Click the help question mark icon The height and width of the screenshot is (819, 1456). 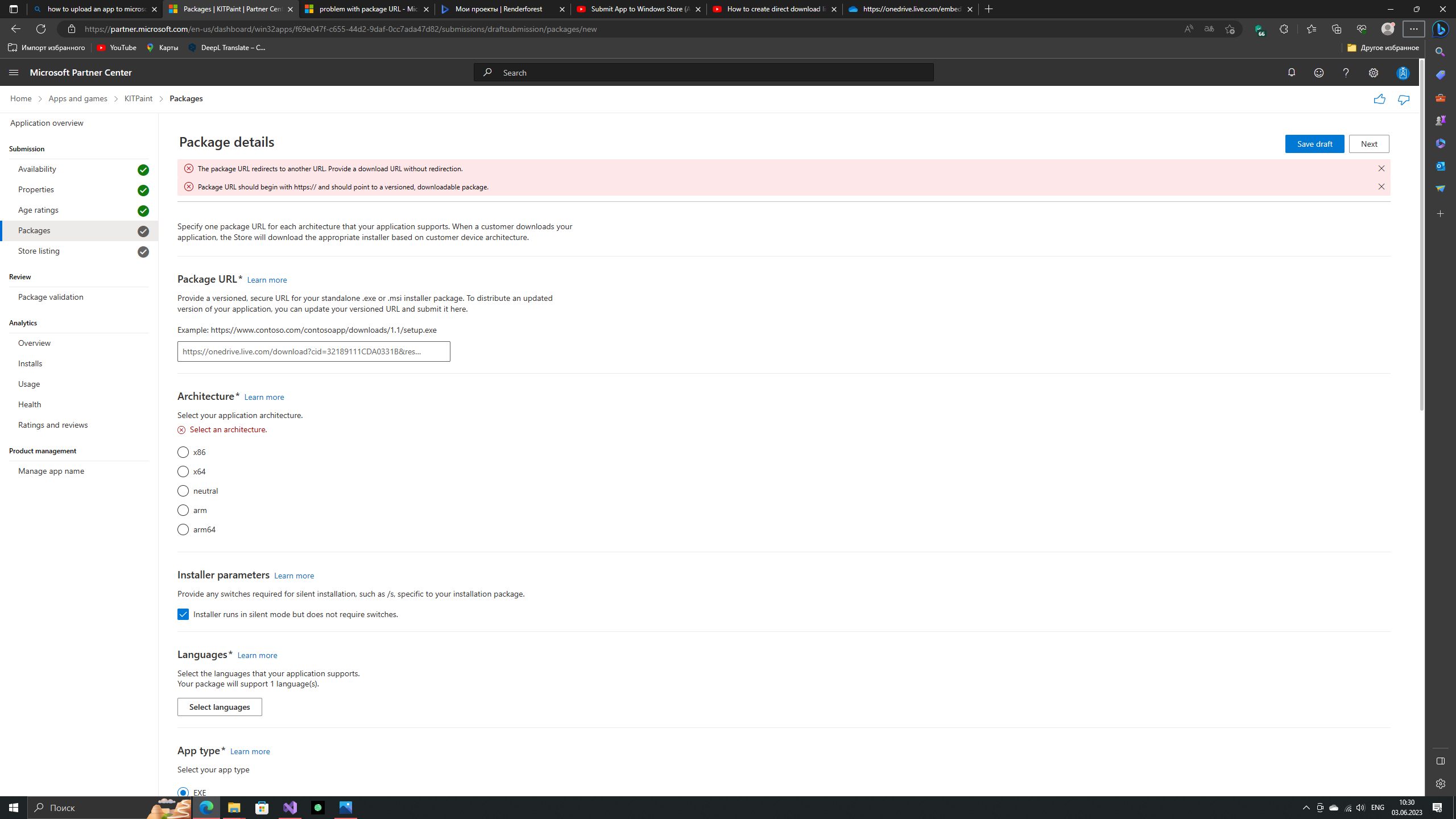point(1346,72)
